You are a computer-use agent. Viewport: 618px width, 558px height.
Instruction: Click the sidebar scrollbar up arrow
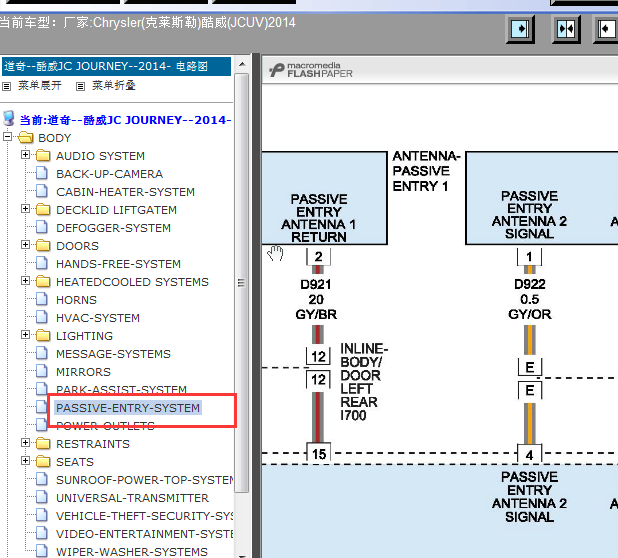pos(242,64)
